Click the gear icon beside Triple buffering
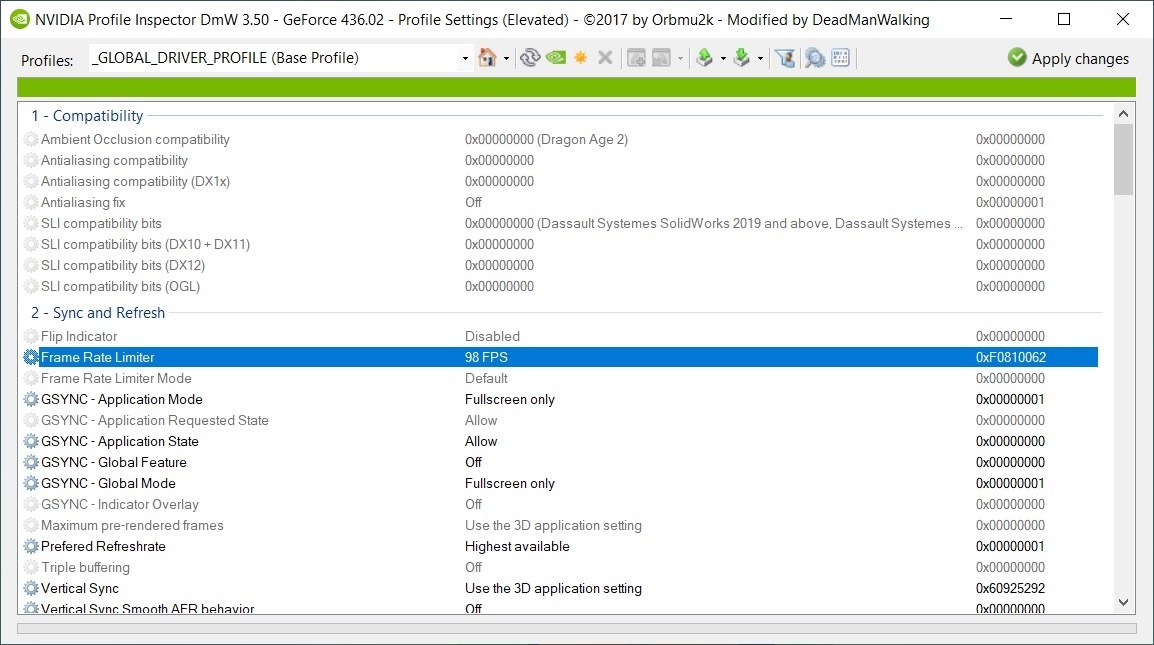Viewport: 1154px width, 645px height. (31, 568)
